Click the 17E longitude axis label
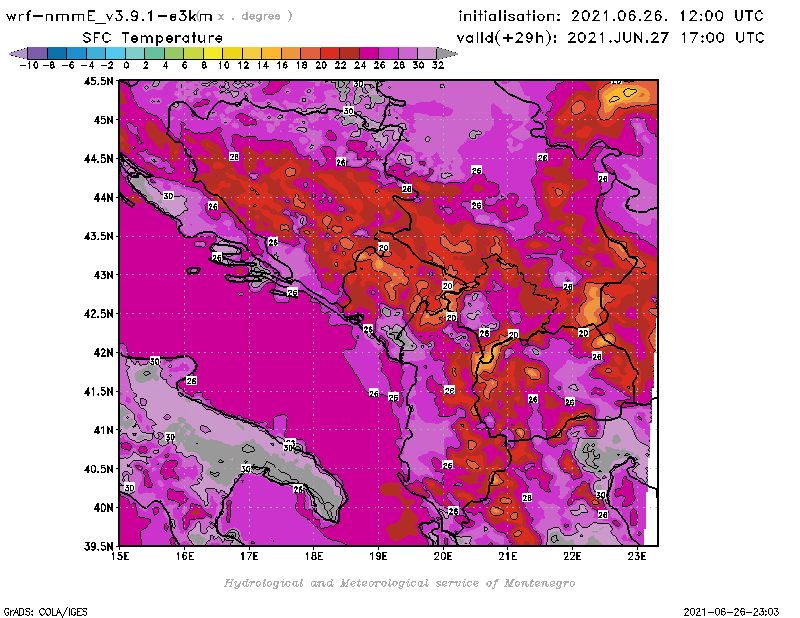 249,556
